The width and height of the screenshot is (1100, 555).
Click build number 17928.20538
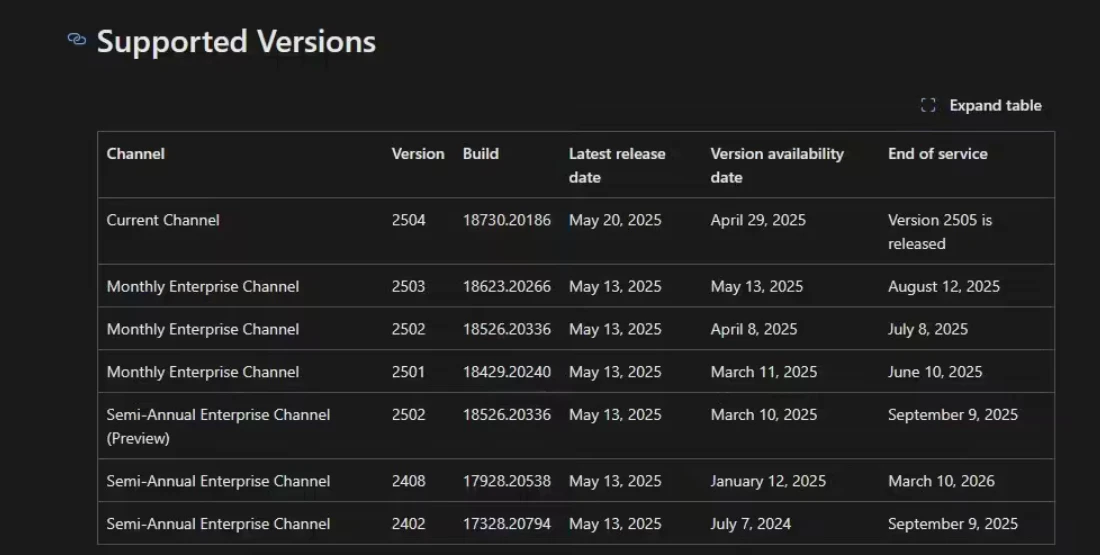506,481
